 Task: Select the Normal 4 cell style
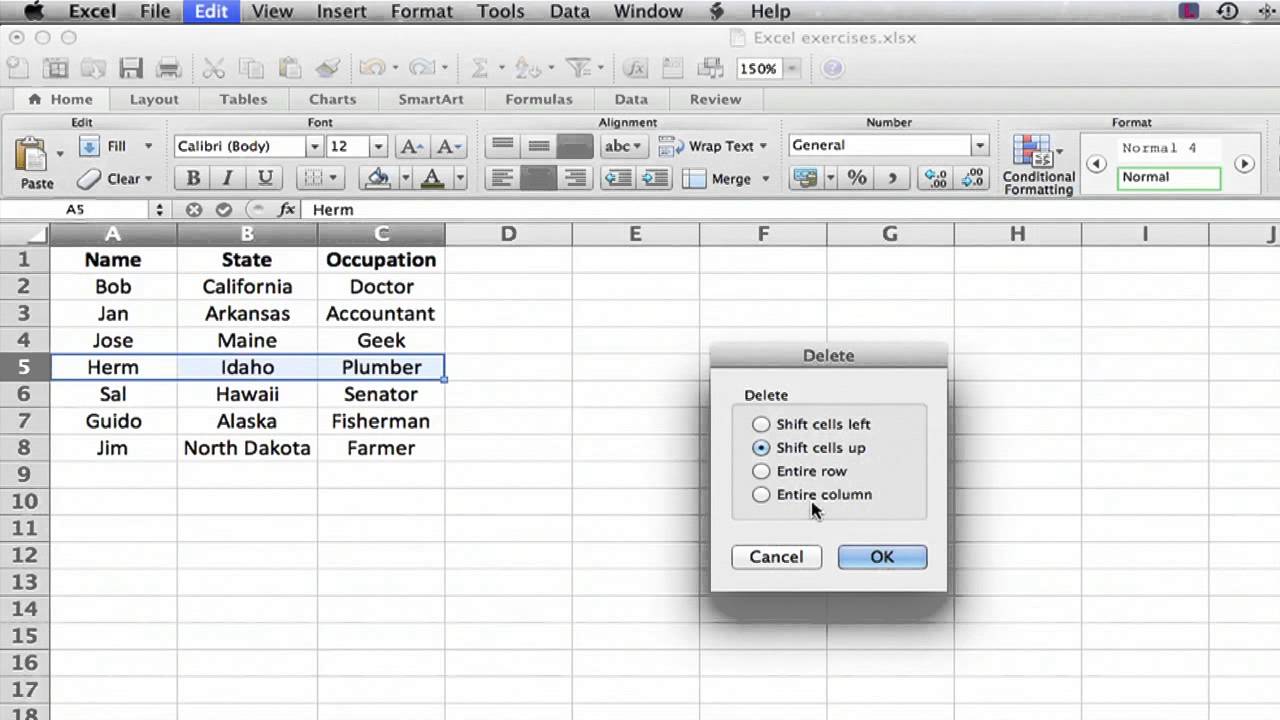click(1169, 148)
